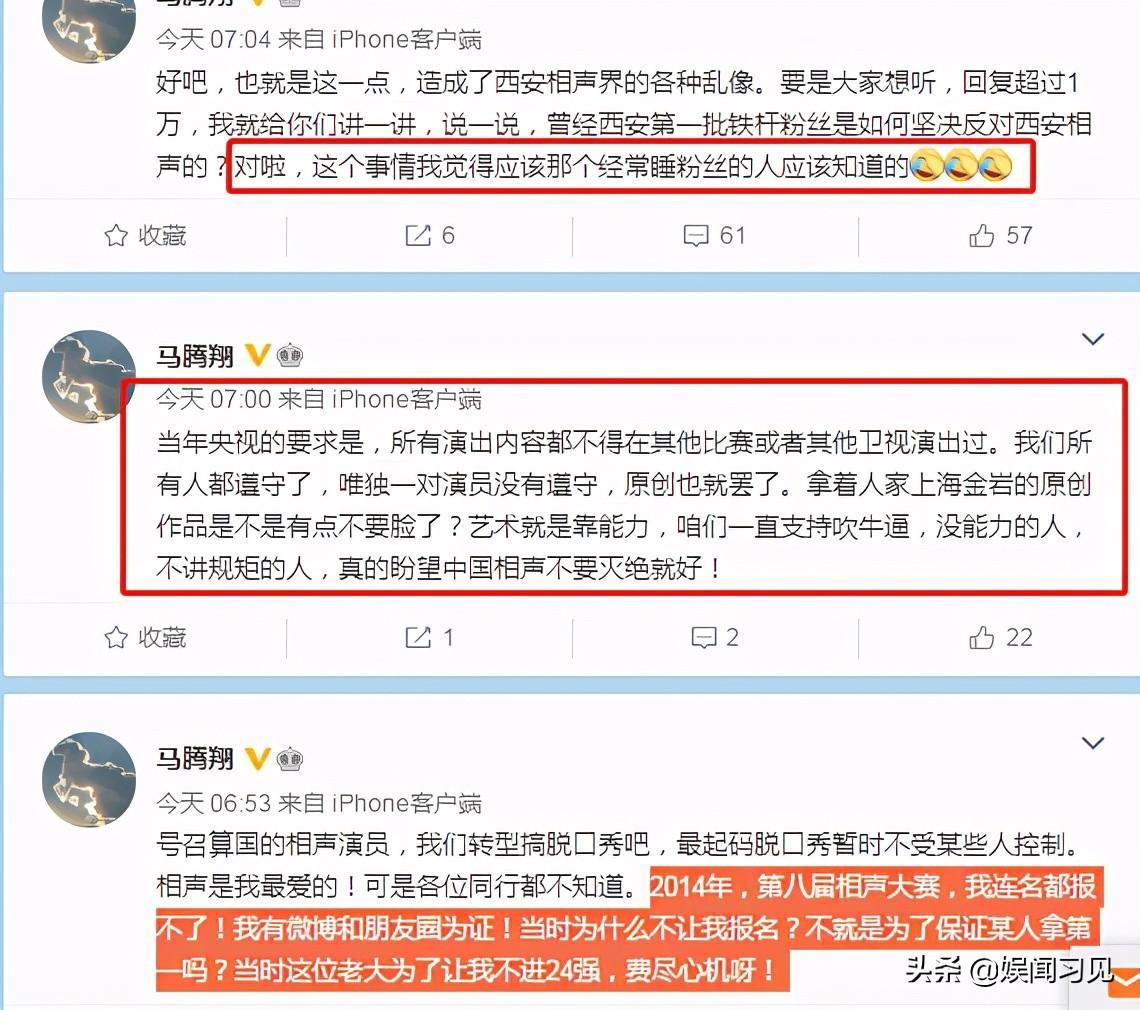This screenshot has height=1010, width=1140.
Task: Open the 2 comments on the 07:00 post
Action: click(x=715, y=638)
